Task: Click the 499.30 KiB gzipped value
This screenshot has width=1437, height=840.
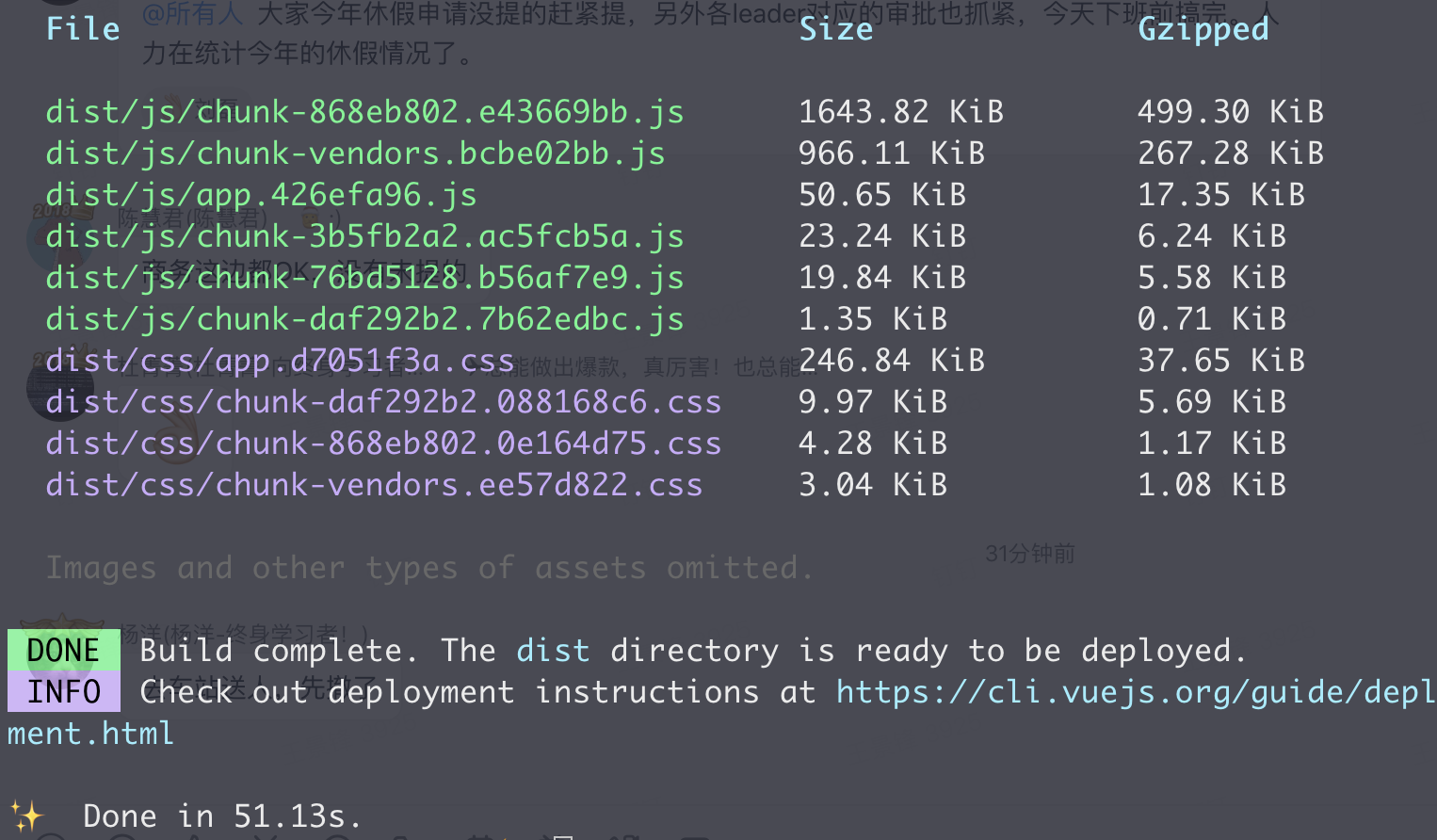Action: pos(1231,112)
